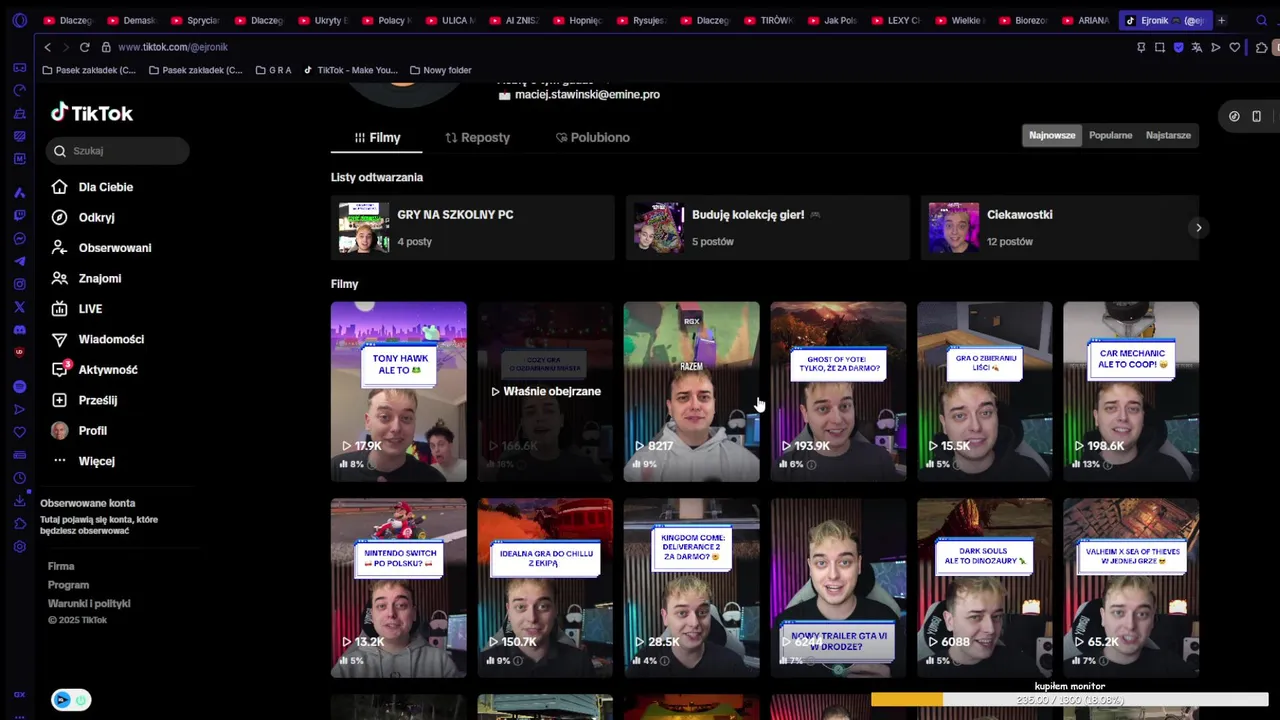Expand the Więcej three-dots menu
The width and height of the screenshot is (1280, 720).
click(x=83, y=461)
